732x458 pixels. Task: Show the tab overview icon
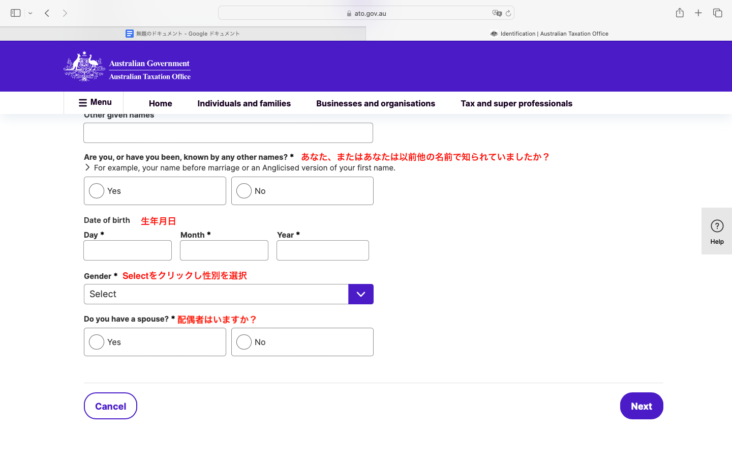pos(717,13)
